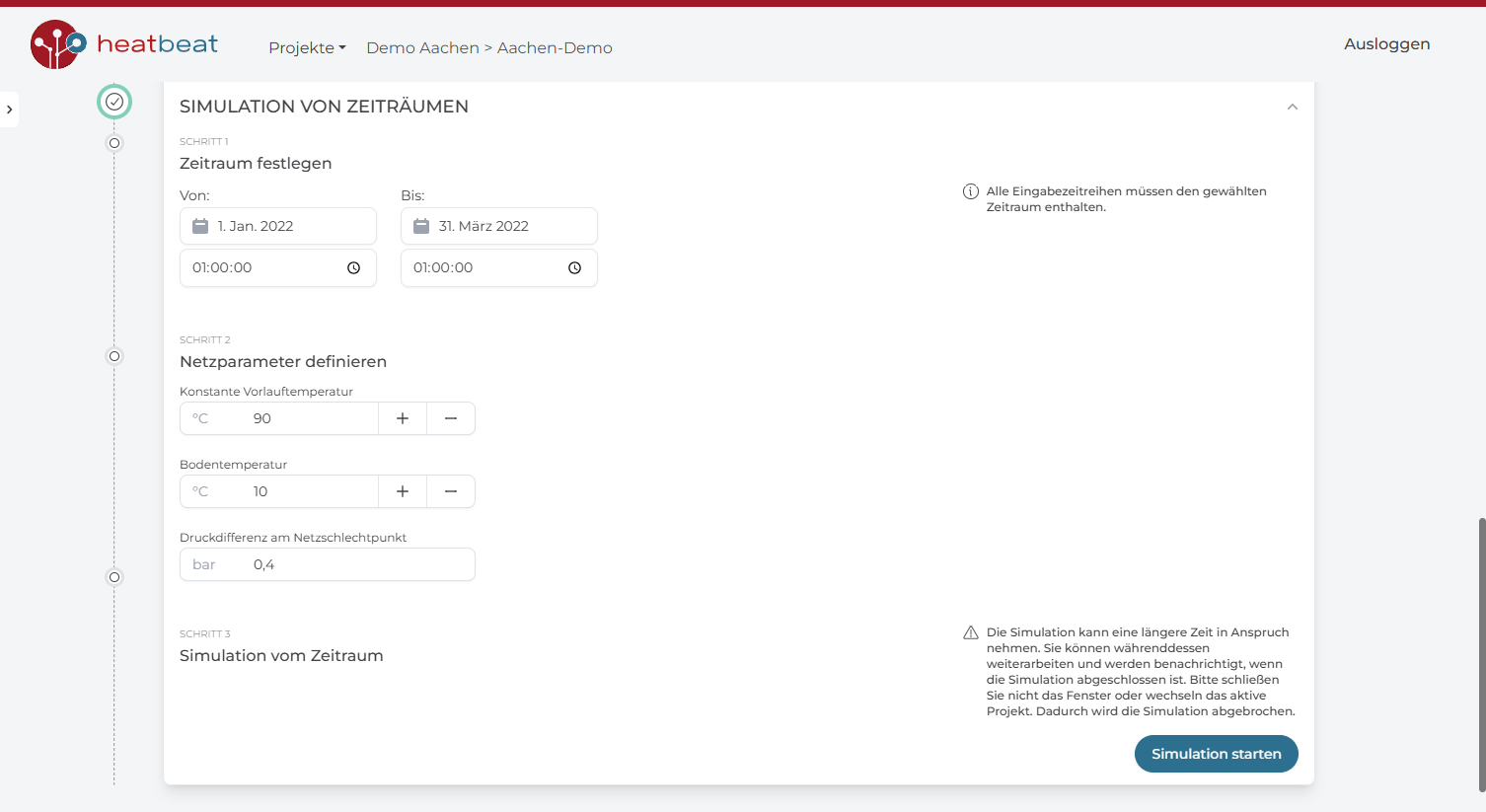Expand the left sidebar panel
This screenshot has width=1486, height=812.
pyautogui.click(x=10, y=109)
